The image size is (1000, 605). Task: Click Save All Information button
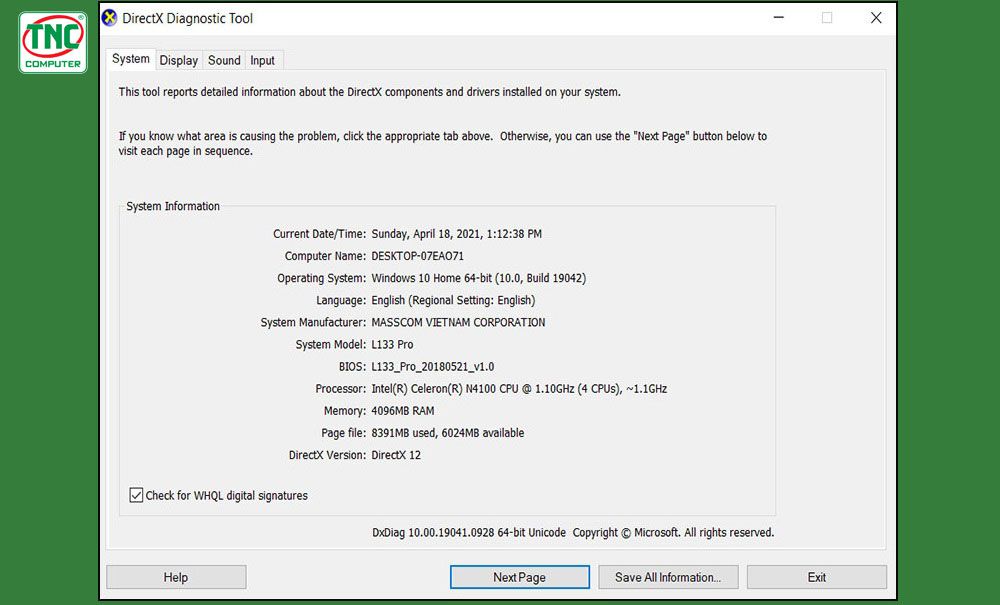pyautogui.click(x=668, y=577)
